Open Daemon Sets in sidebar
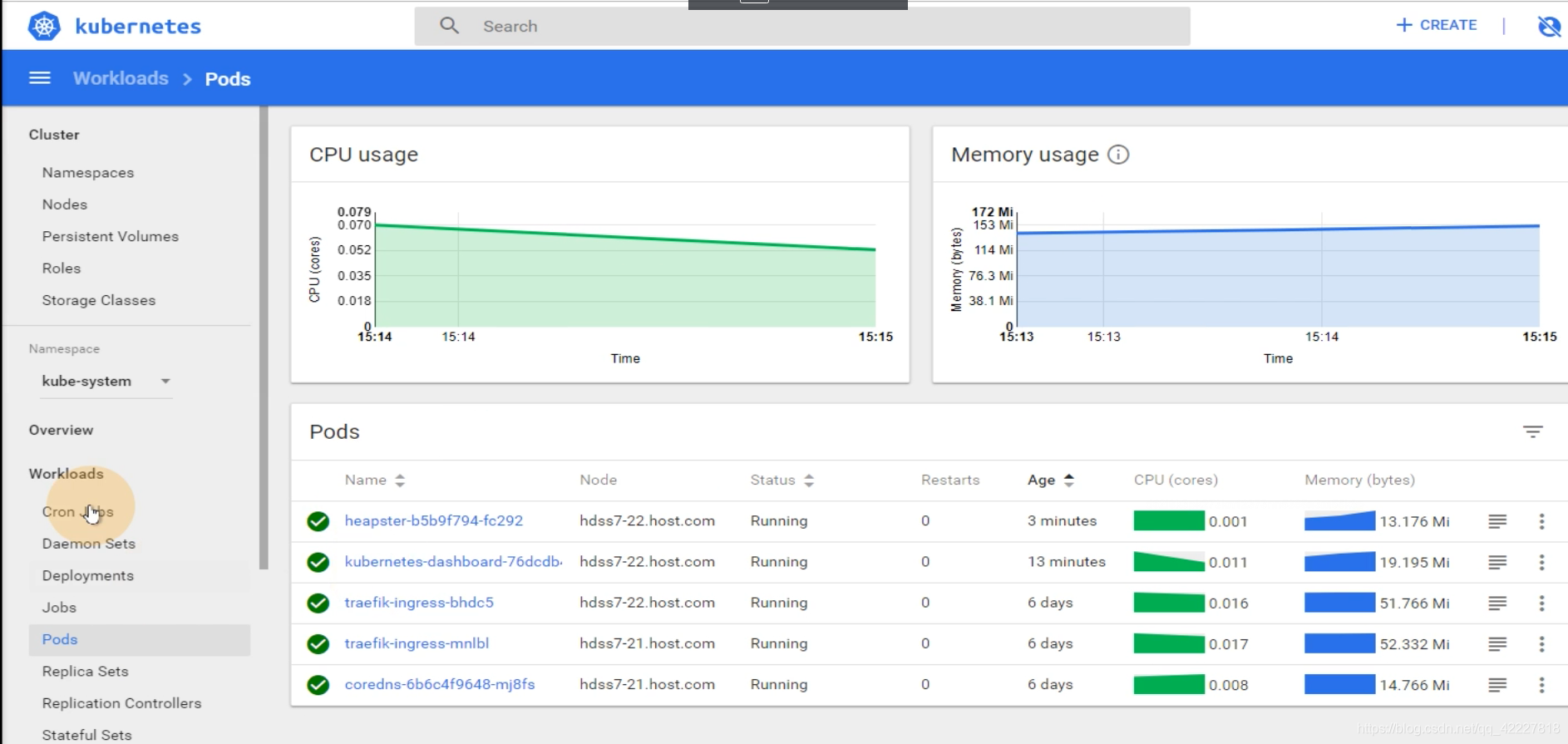 click(x=89, y=544)
